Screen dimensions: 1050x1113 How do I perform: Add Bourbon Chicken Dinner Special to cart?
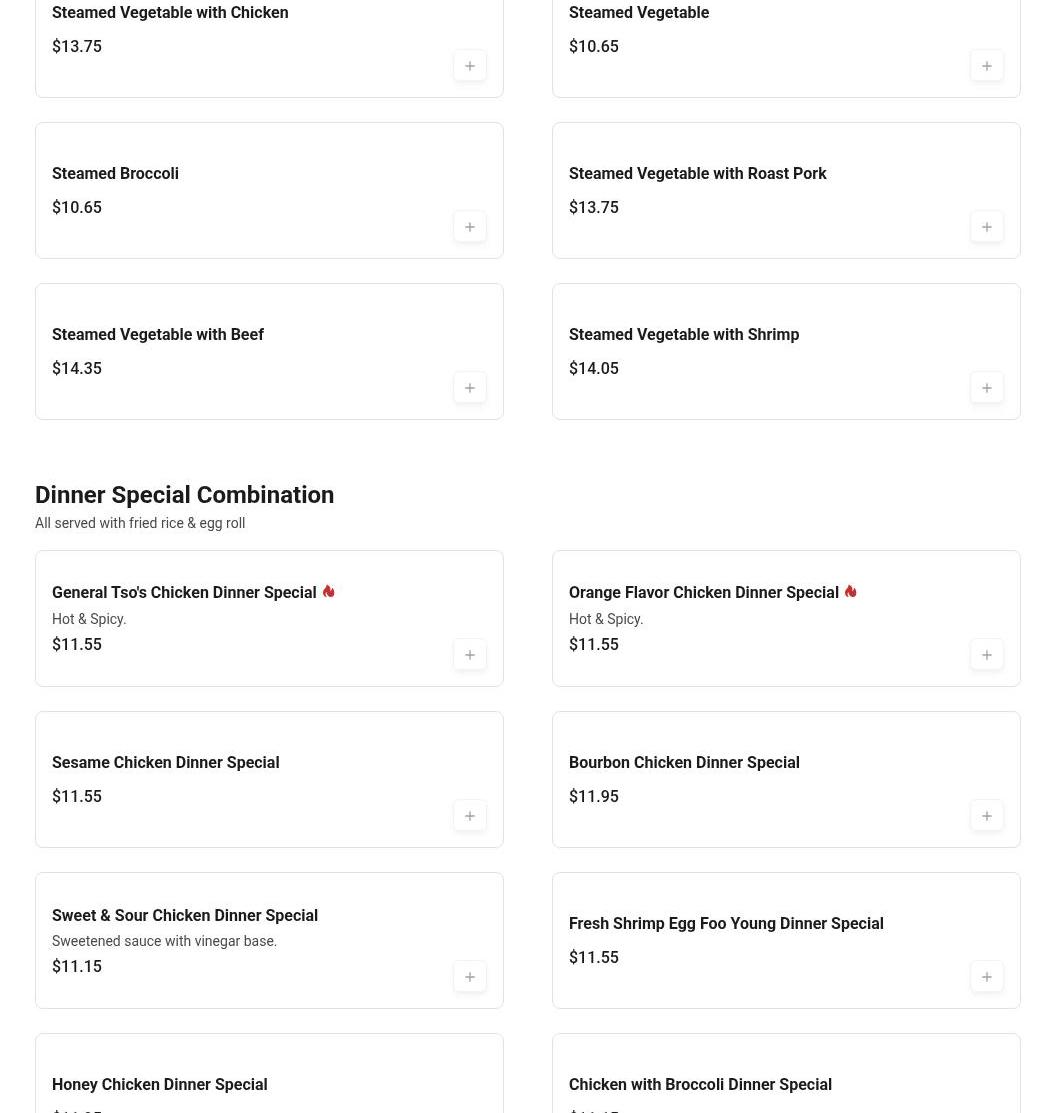tap(987, 816)
